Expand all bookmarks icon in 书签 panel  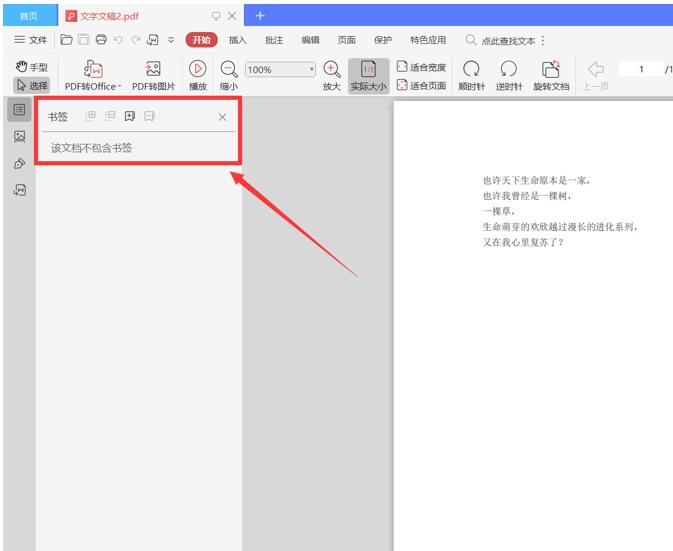click(x=91, y=116)
